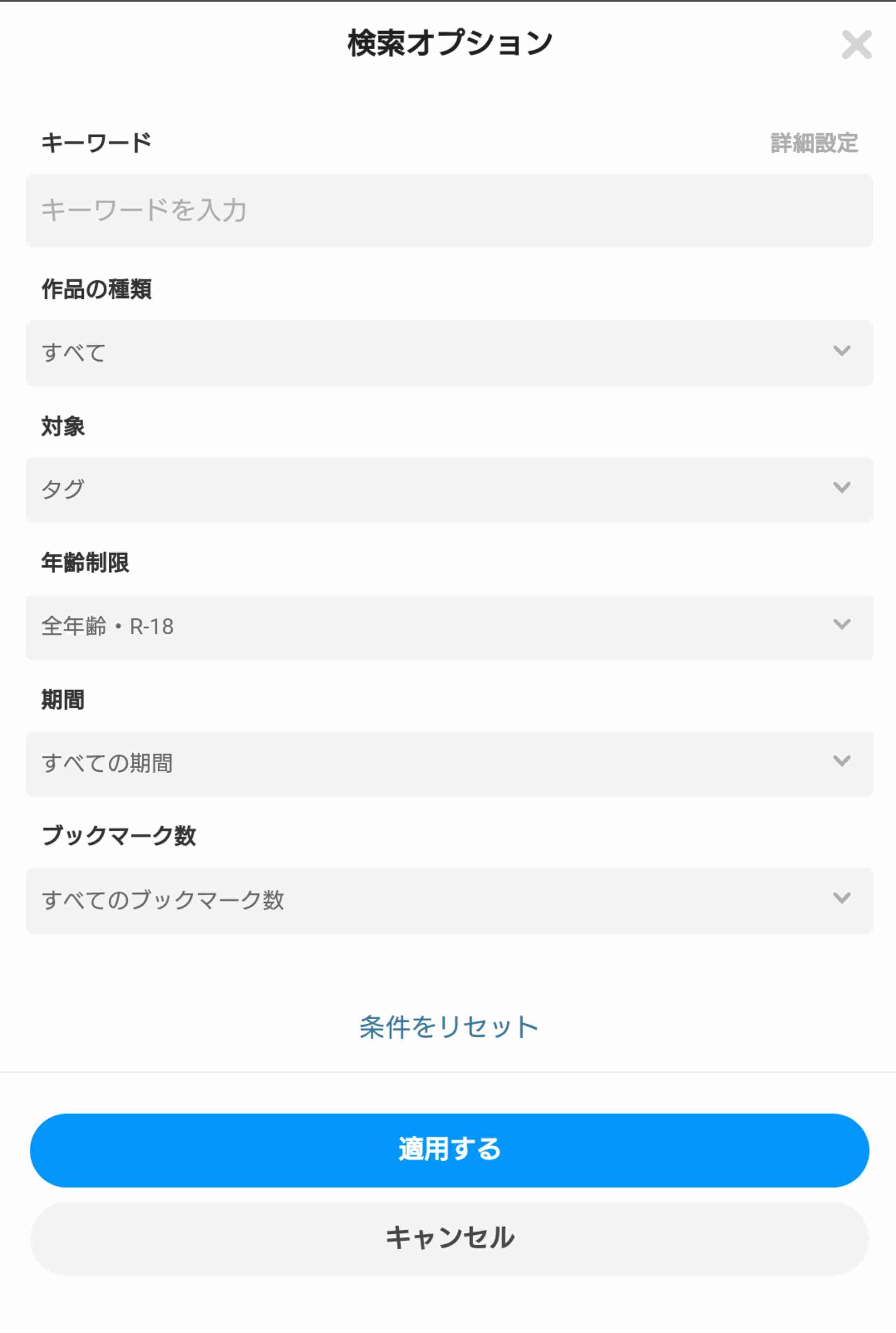
Task: Tap the キャンセル button
Action: point(449,1239)
